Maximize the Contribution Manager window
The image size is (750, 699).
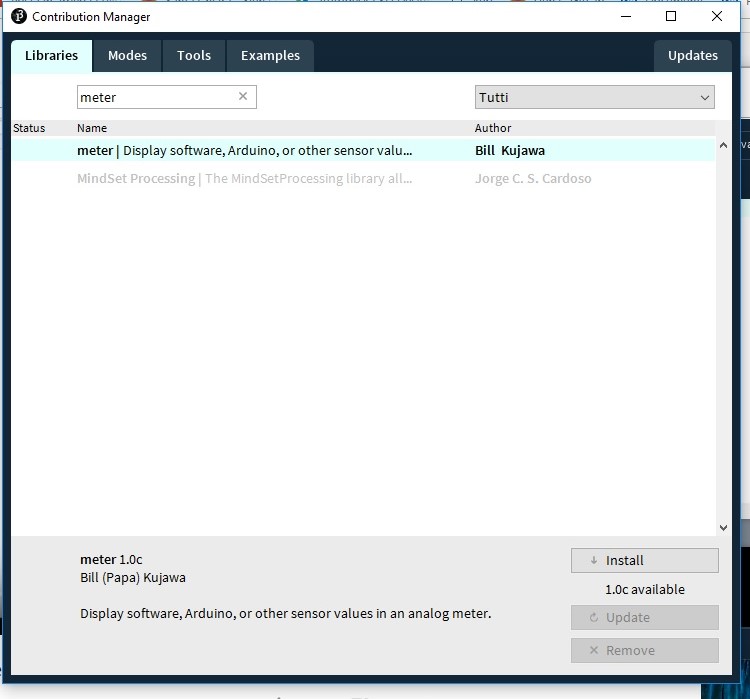(671, 16)
